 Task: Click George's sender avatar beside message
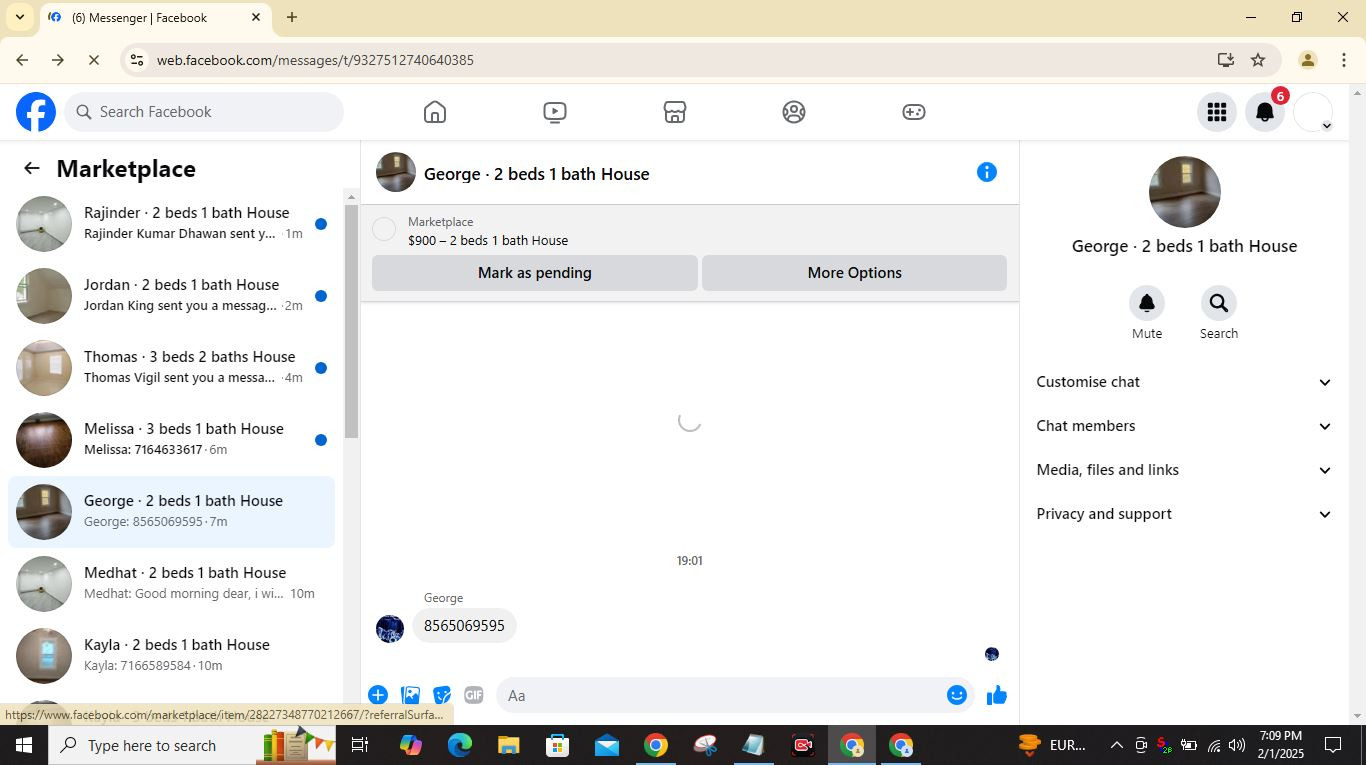point(390,629)
